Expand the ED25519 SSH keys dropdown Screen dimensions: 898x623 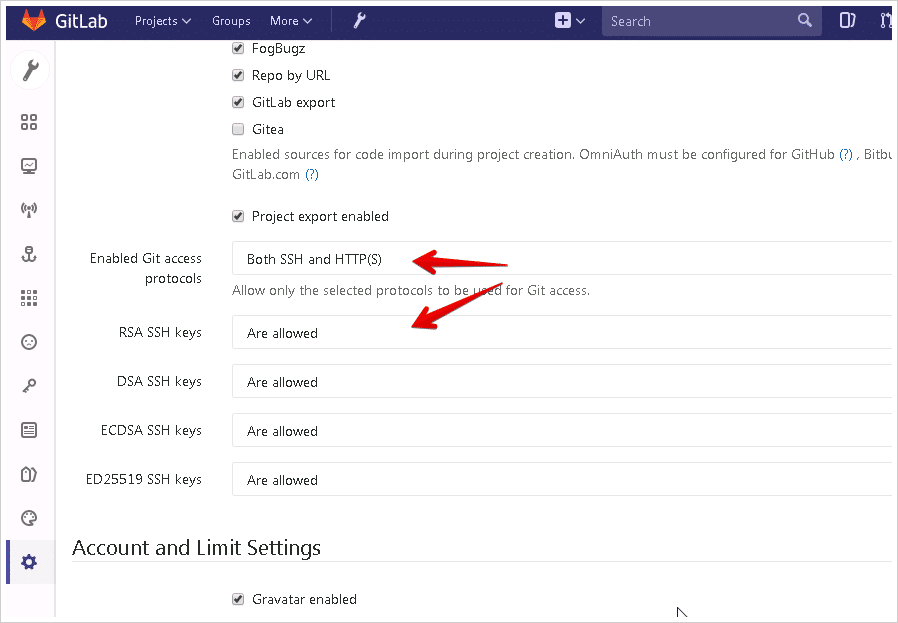pyautogui.click(x=560, y=480)
